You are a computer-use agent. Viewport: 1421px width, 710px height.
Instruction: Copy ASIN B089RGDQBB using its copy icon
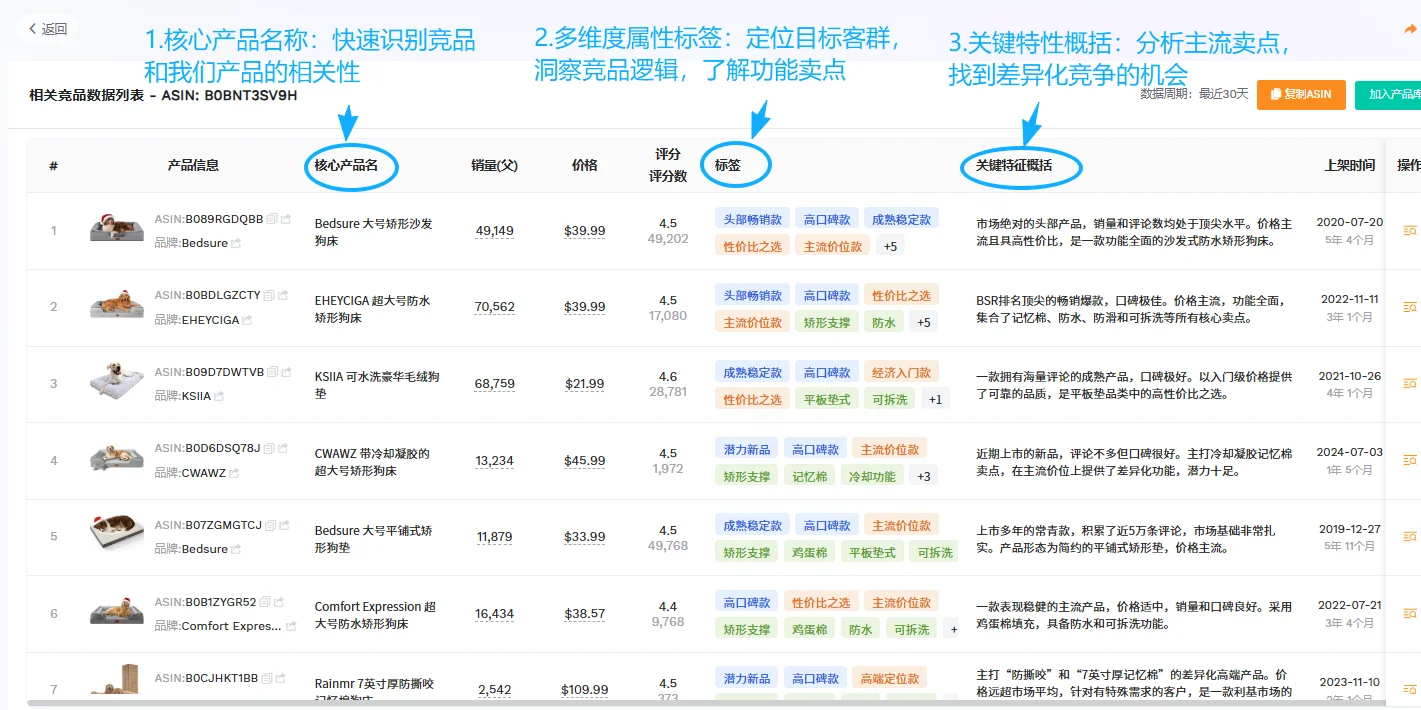(x=273, y=219)
